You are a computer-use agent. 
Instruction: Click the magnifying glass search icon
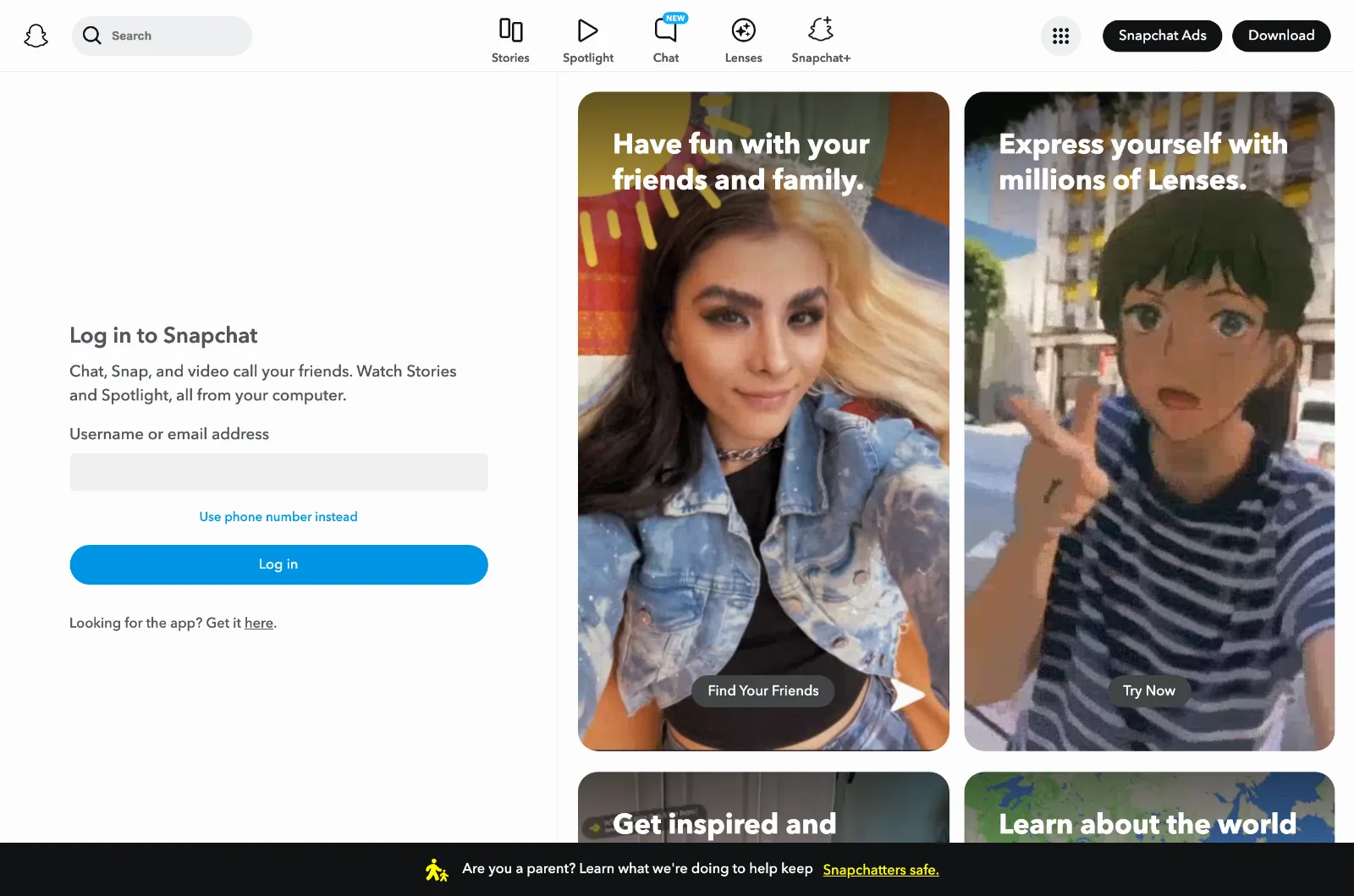92,36
